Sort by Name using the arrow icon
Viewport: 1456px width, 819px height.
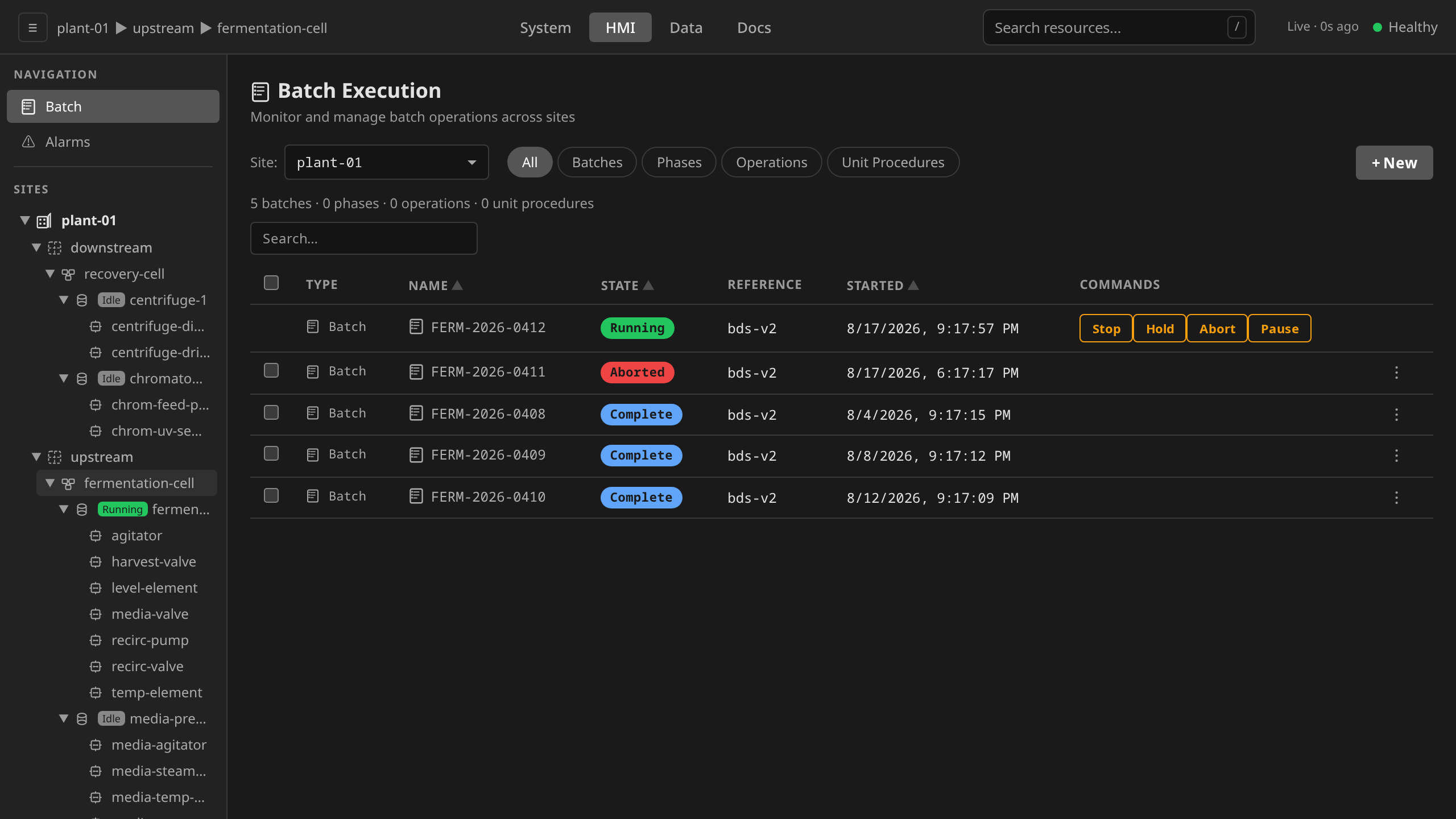click(457, 285)
